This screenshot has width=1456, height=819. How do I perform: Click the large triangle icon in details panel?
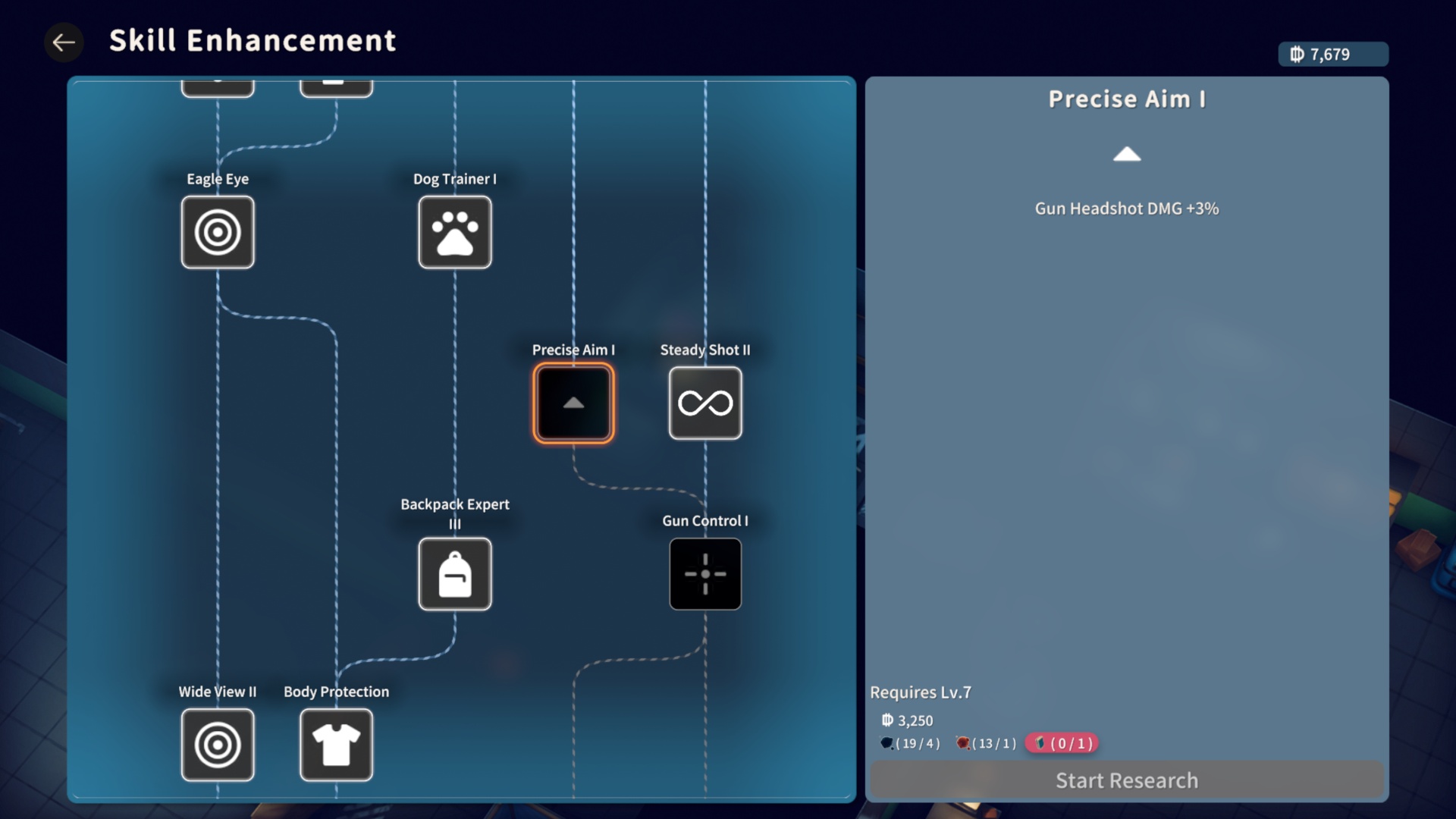coord(1127,155)
